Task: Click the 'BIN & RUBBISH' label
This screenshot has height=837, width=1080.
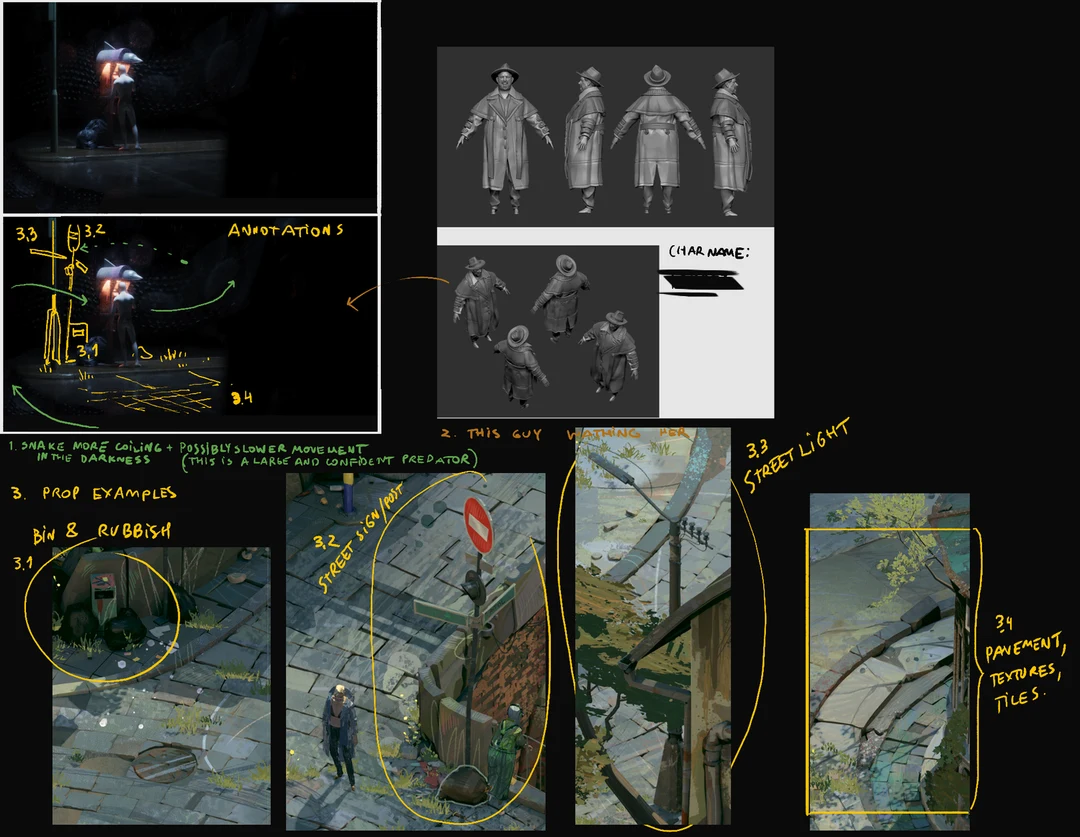Action: tap(102, 532)
